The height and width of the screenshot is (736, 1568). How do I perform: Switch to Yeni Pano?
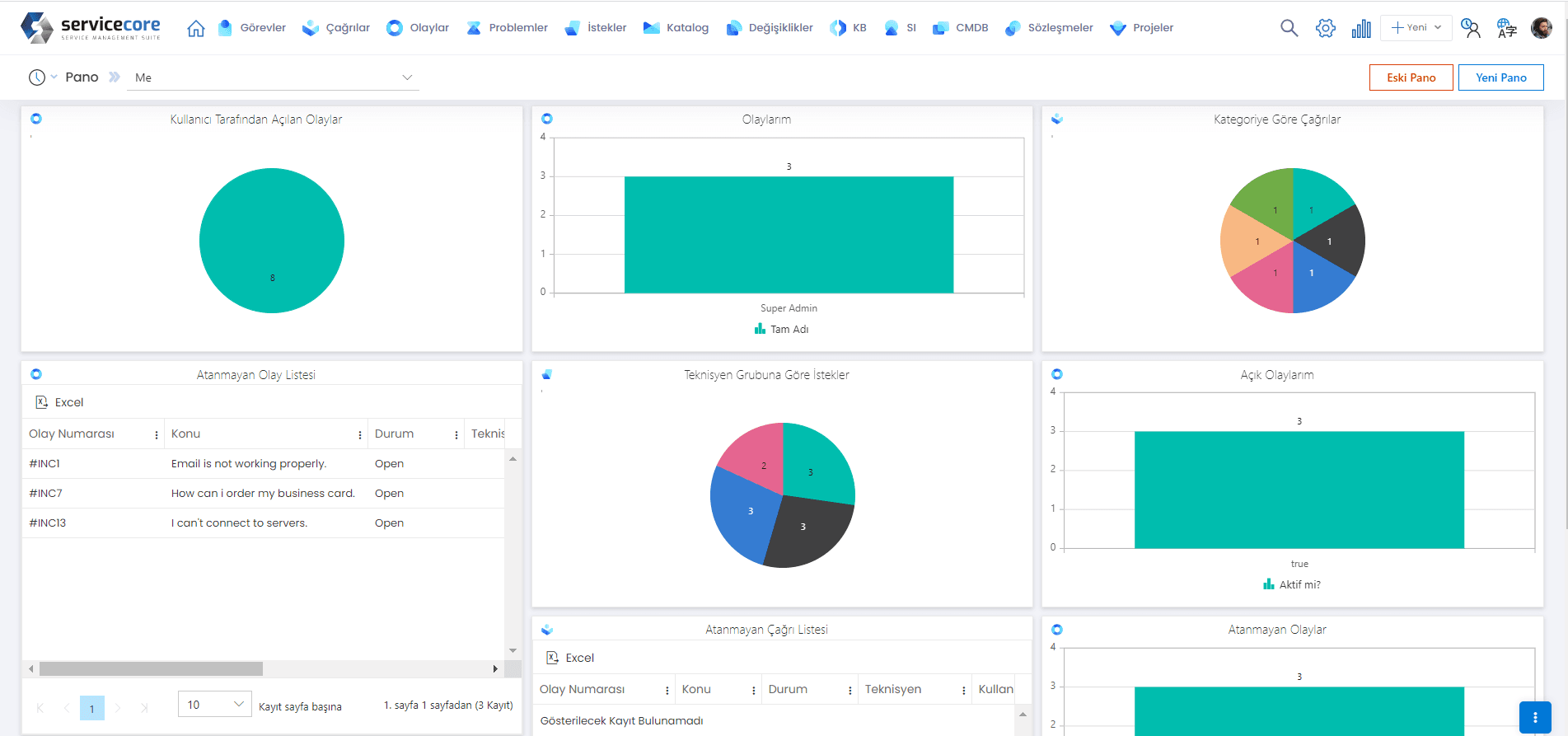tap(1500, 77)
